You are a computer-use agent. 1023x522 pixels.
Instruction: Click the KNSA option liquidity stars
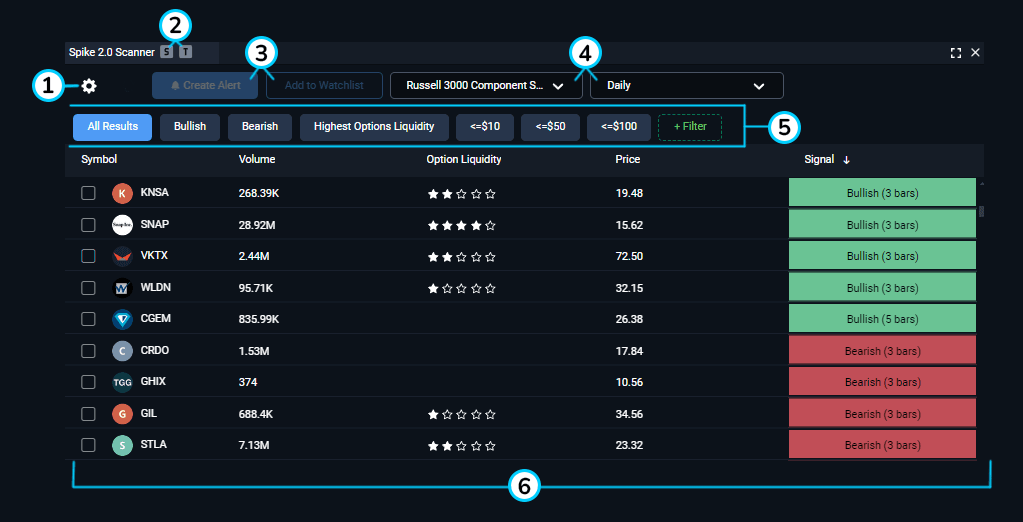tap(461, 194)
